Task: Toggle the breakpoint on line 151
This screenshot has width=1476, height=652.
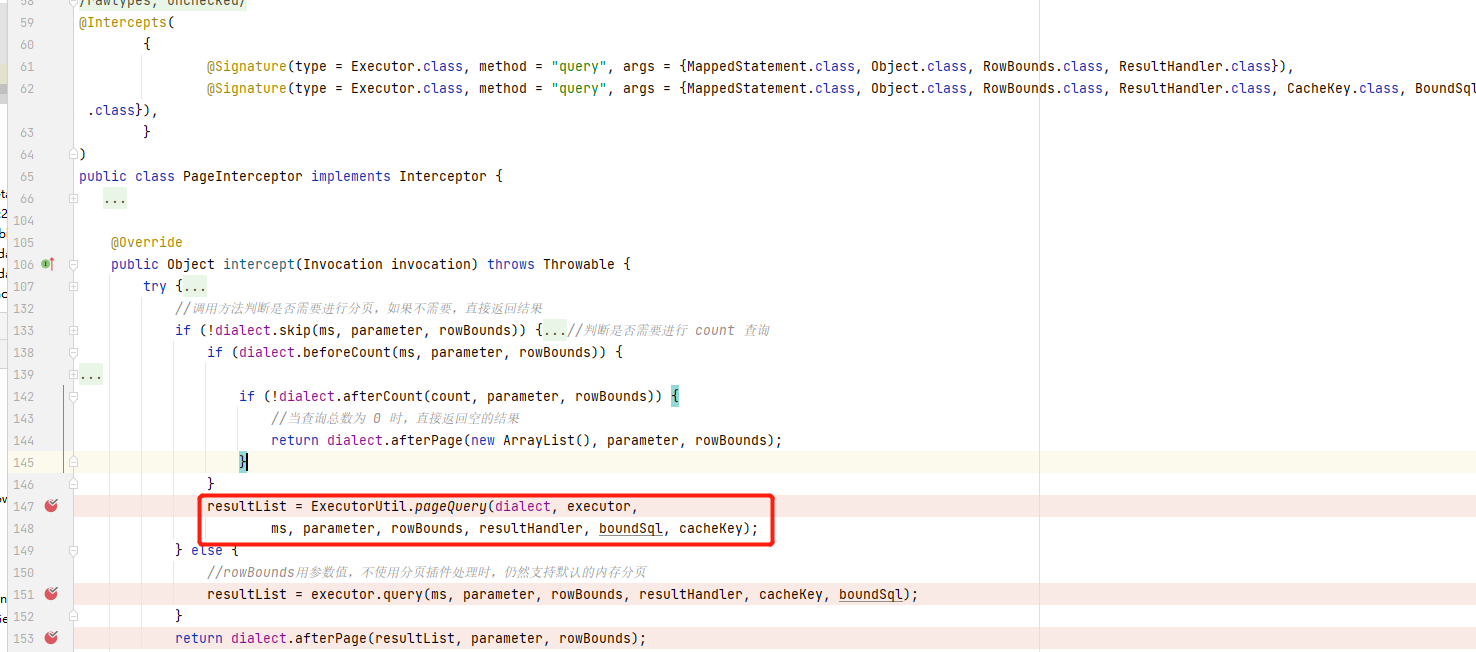Action: [x=51, y=594]
